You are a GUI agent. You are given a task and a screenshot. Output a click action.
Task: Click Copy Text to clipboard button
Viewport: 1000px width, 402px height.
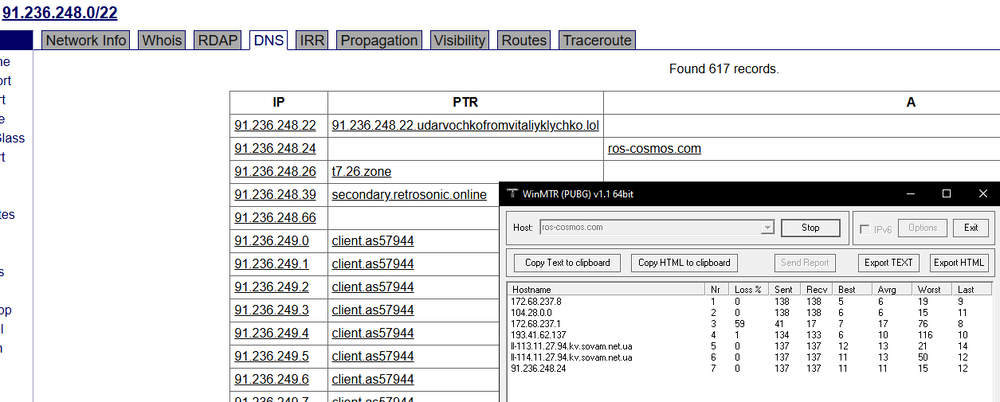click(568, 263)
